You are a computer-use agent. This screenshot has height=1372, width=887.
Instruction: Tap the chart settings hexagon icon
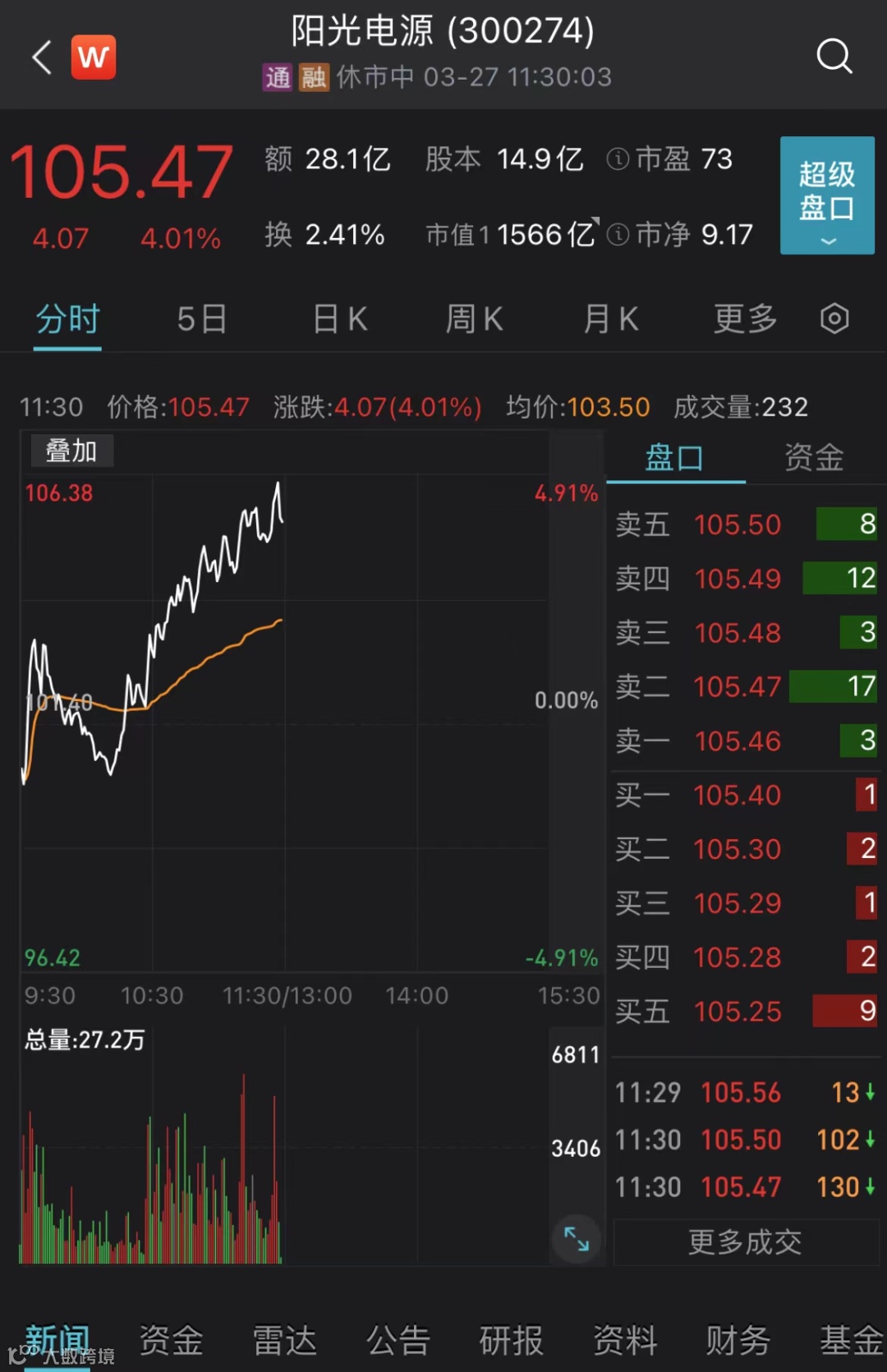coord(834,319)
